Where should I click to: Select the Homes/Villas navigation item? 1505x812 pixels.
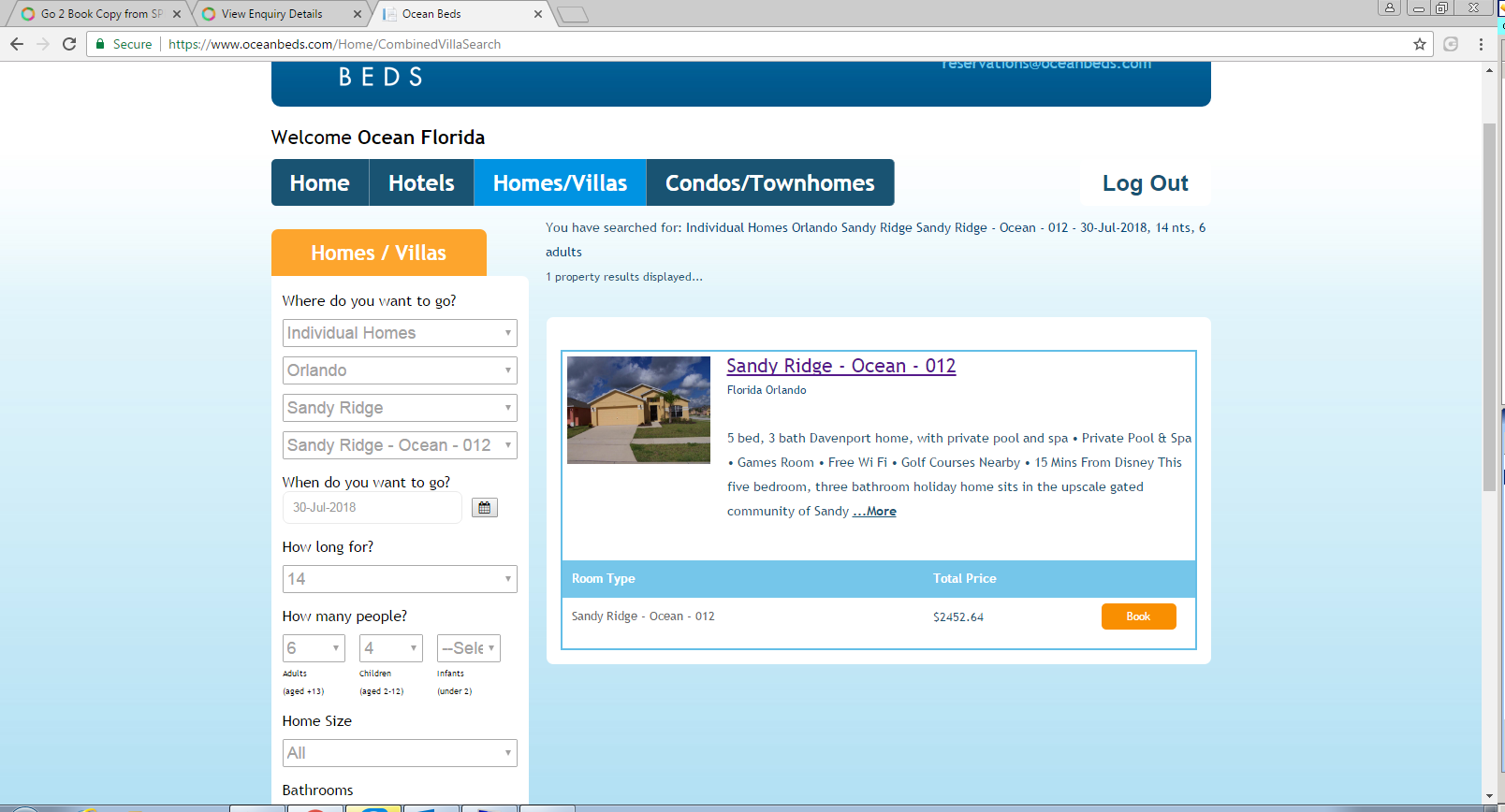[x=561, y=182]
